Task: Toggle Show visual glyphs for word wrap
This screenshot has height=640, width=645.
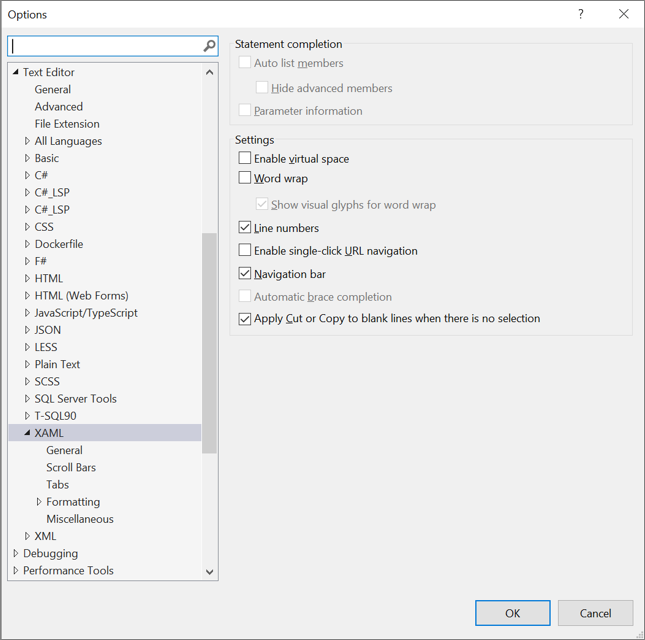Action: coord(262,204)
